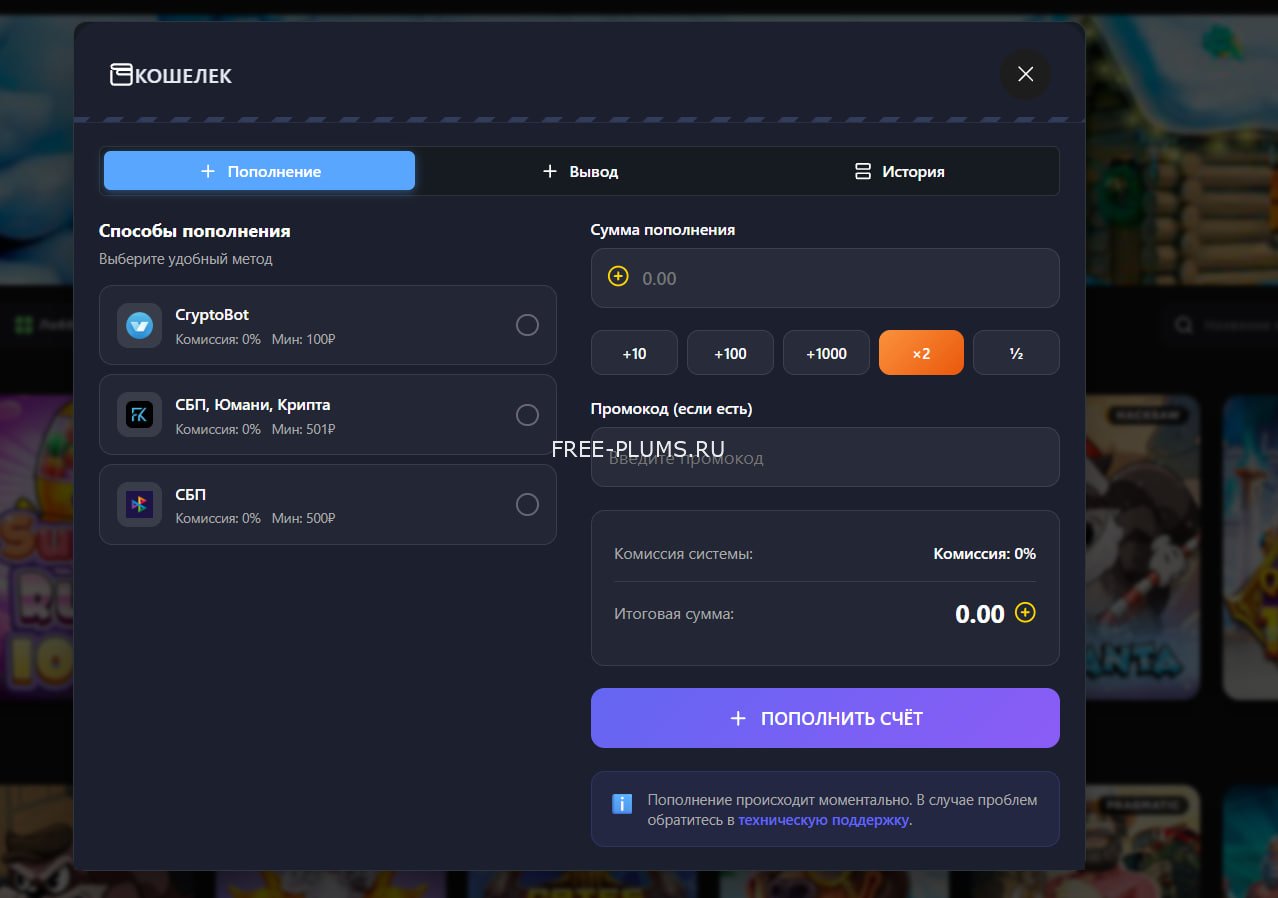Screen dimensions: 1278x898
Task: Click the СБП payment logo icon
Action: (139, 504)
